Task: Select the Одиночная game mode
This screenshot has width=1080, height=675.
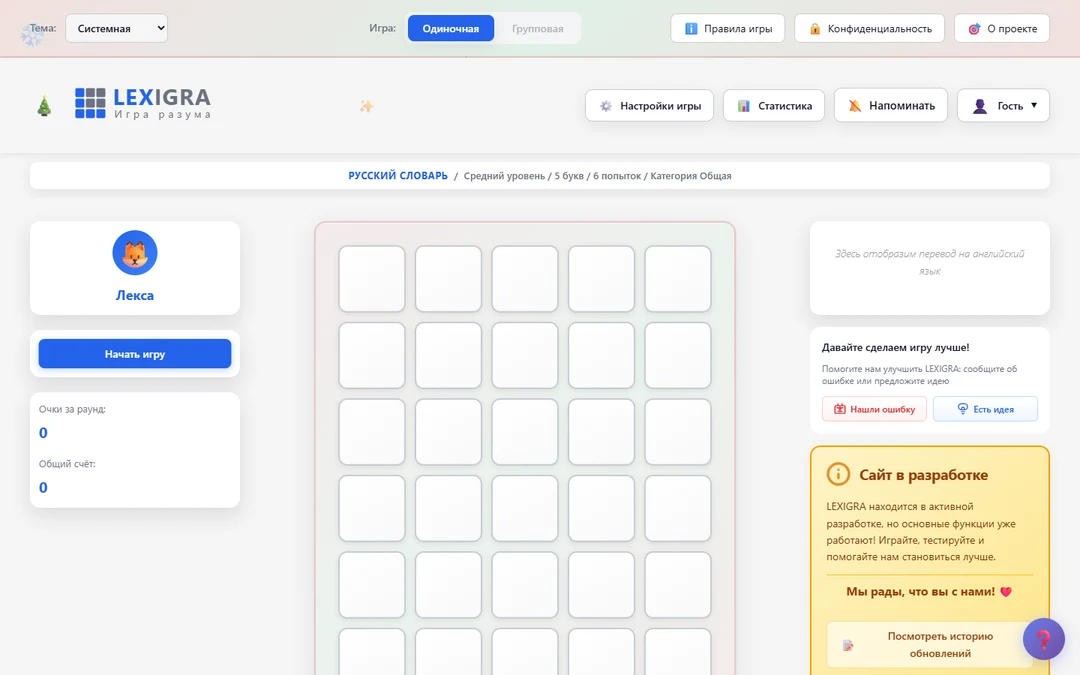Action: [x=450, y=28]
